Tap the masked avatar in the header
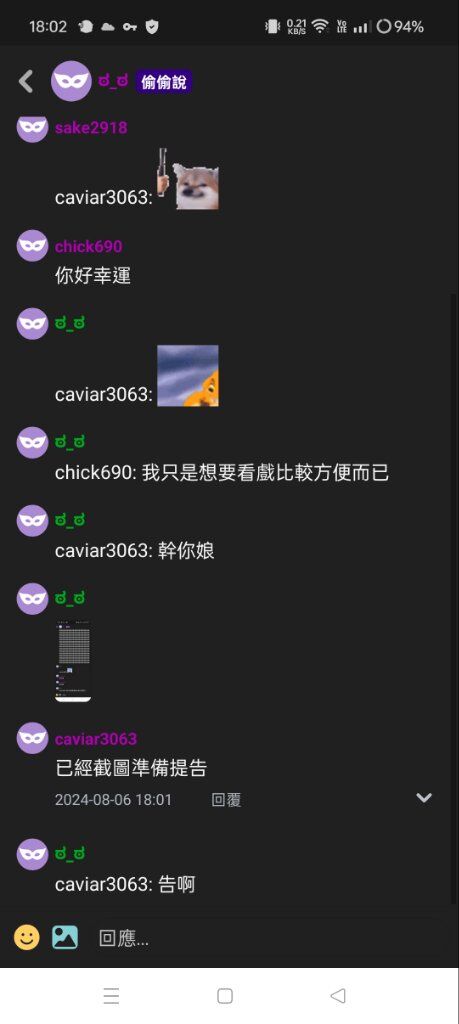The height and width of the screenshot is (1024, 459). [71, 81]
